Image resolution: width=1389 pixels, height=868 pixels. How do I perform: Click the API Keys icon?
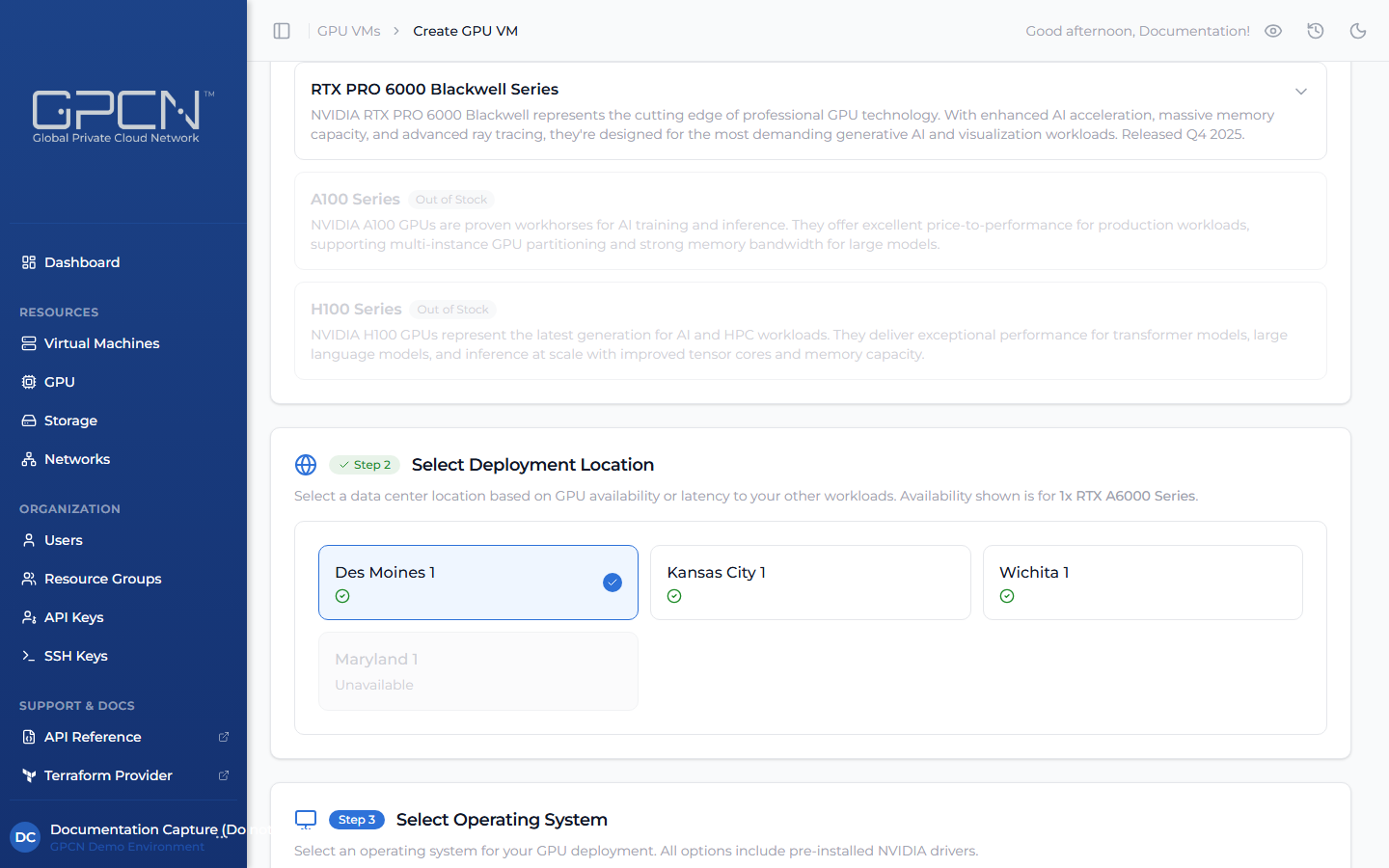29,617
